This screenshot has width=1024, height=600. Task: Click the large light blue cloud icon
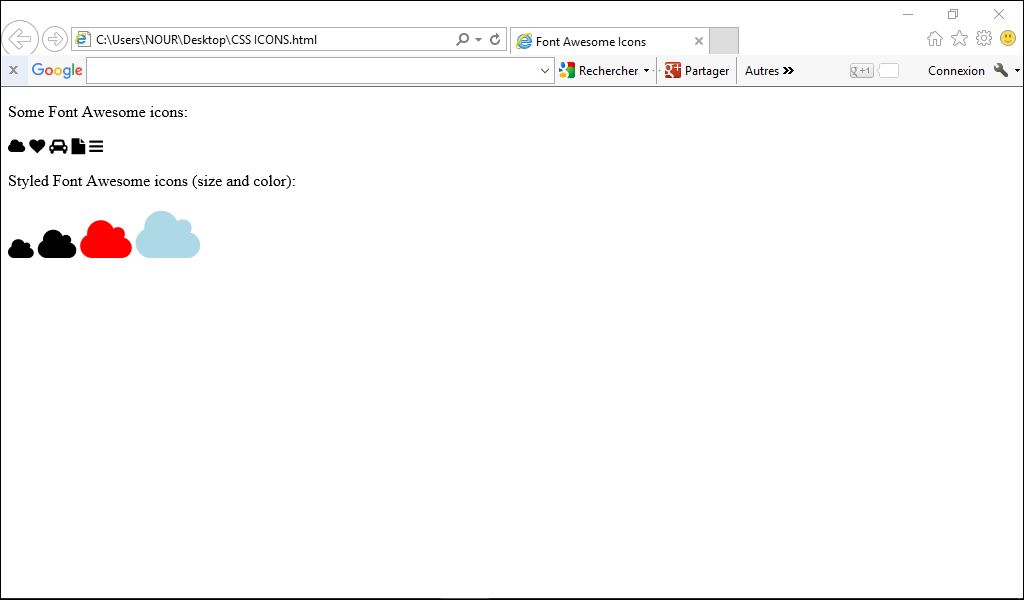[167, 235]
